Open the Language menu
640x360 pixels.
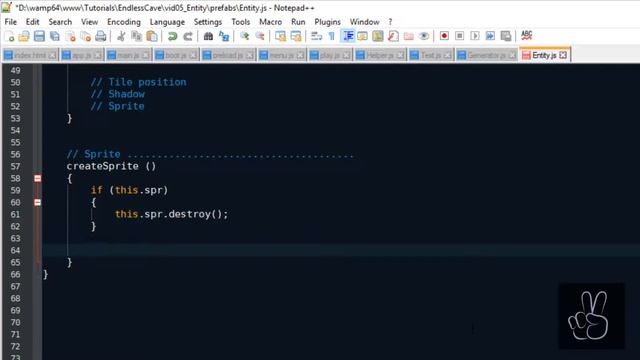point(167,22)
